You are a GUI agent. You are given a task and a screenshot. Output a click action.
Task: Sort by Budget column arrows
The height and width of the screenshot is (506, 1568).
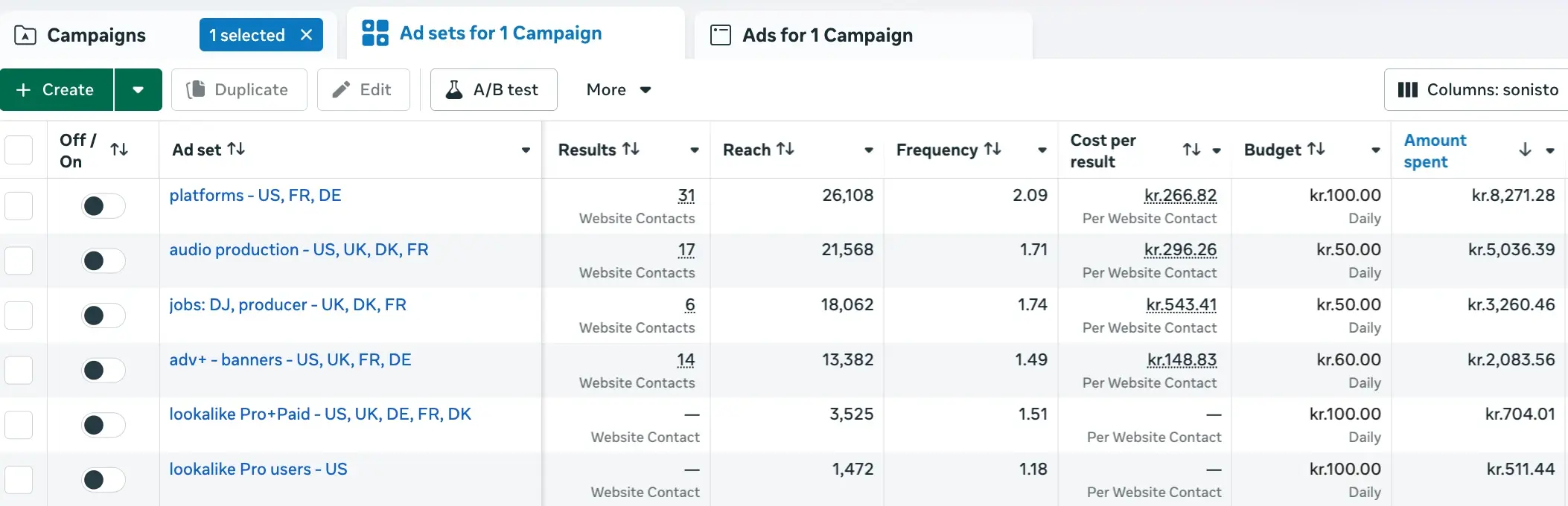1316,149
